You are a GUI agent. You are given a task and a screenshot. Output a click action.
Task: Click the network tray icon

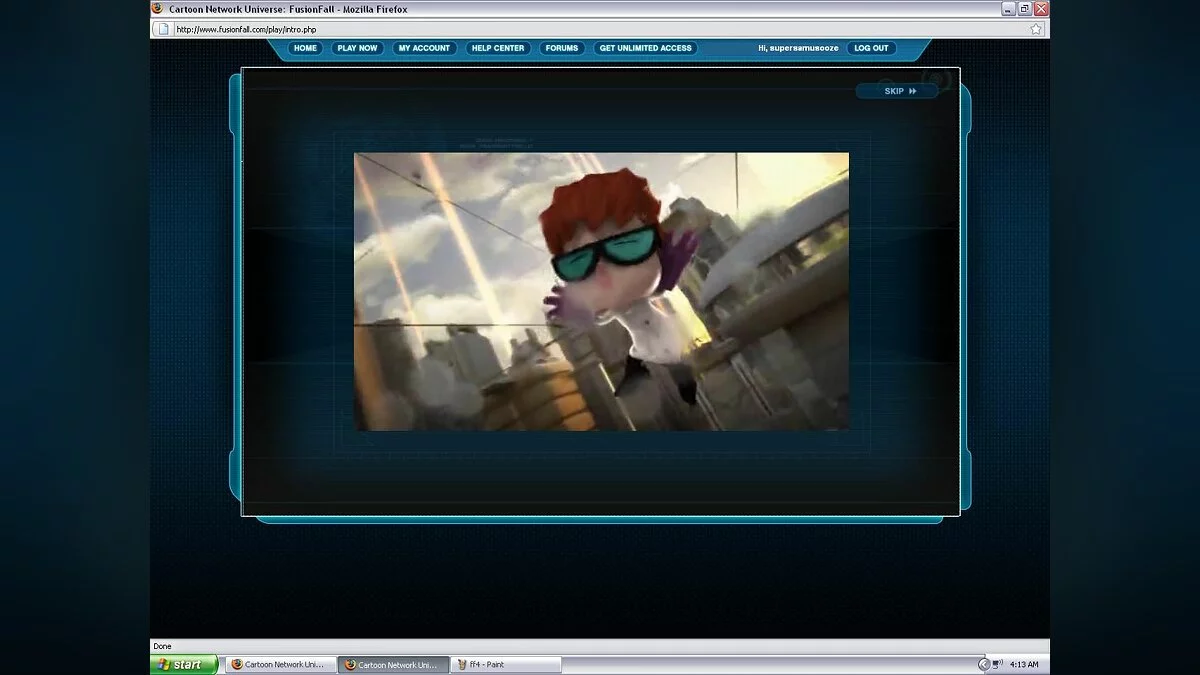tap(998, 664)
